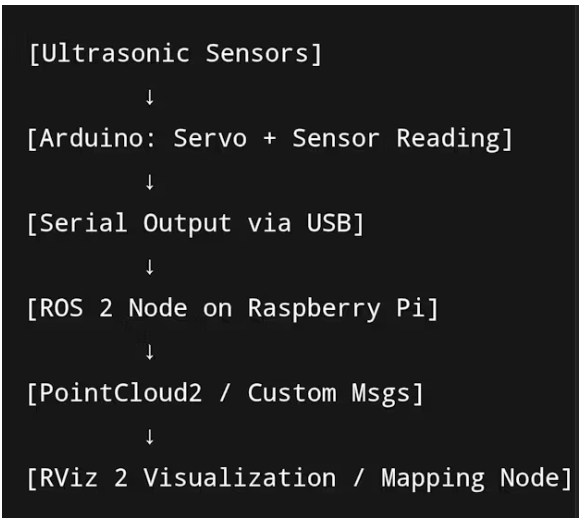Click the slash between Visualization and Mapping
Screen dimensions: 586x525
(x=359, y=478)
